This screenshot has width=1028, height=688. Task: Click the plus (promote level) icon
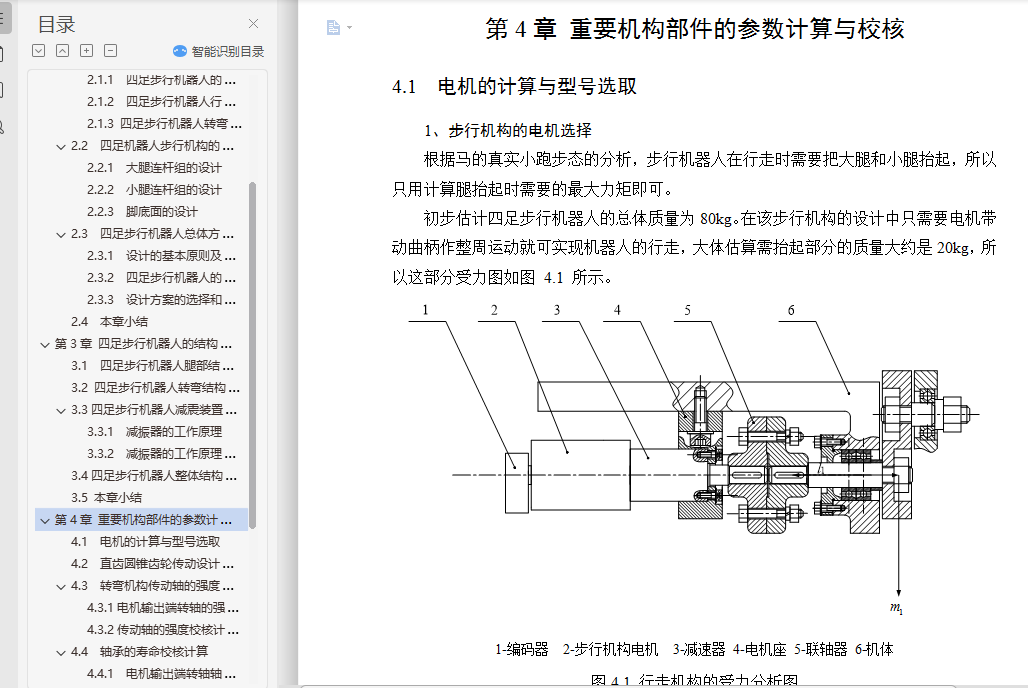(x=87, y=51)
